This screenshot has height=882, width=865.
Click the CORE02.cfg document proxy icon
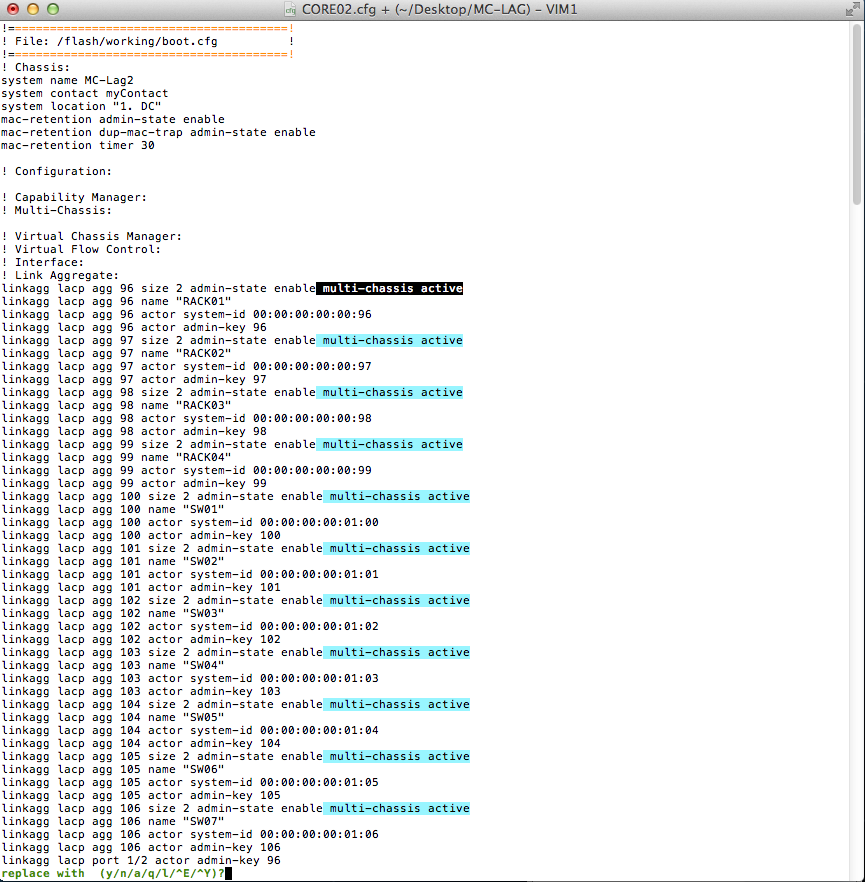click(292, 9)
